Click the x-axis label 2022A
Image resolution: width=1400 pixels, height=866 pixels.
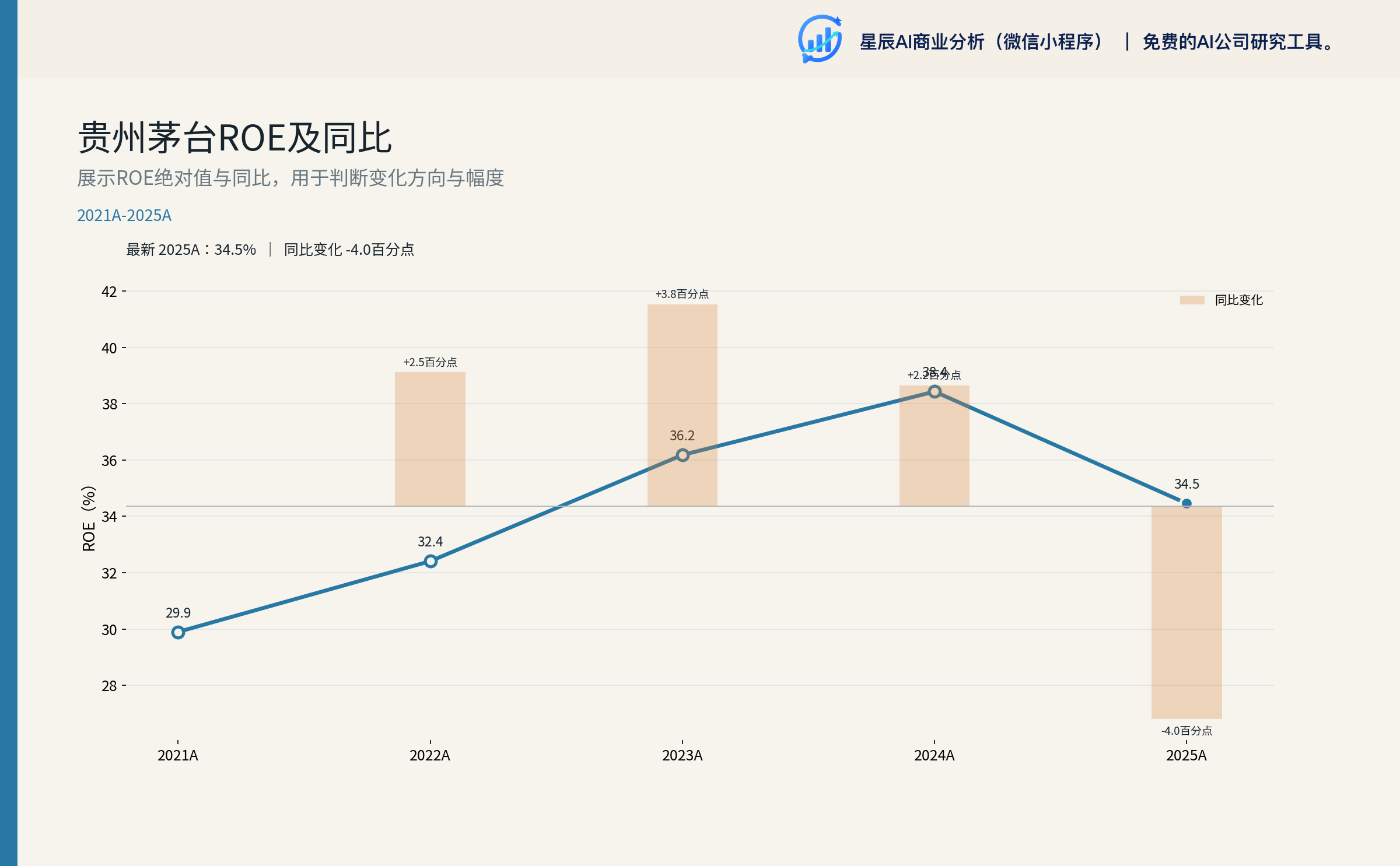click(x=430, y=755)
